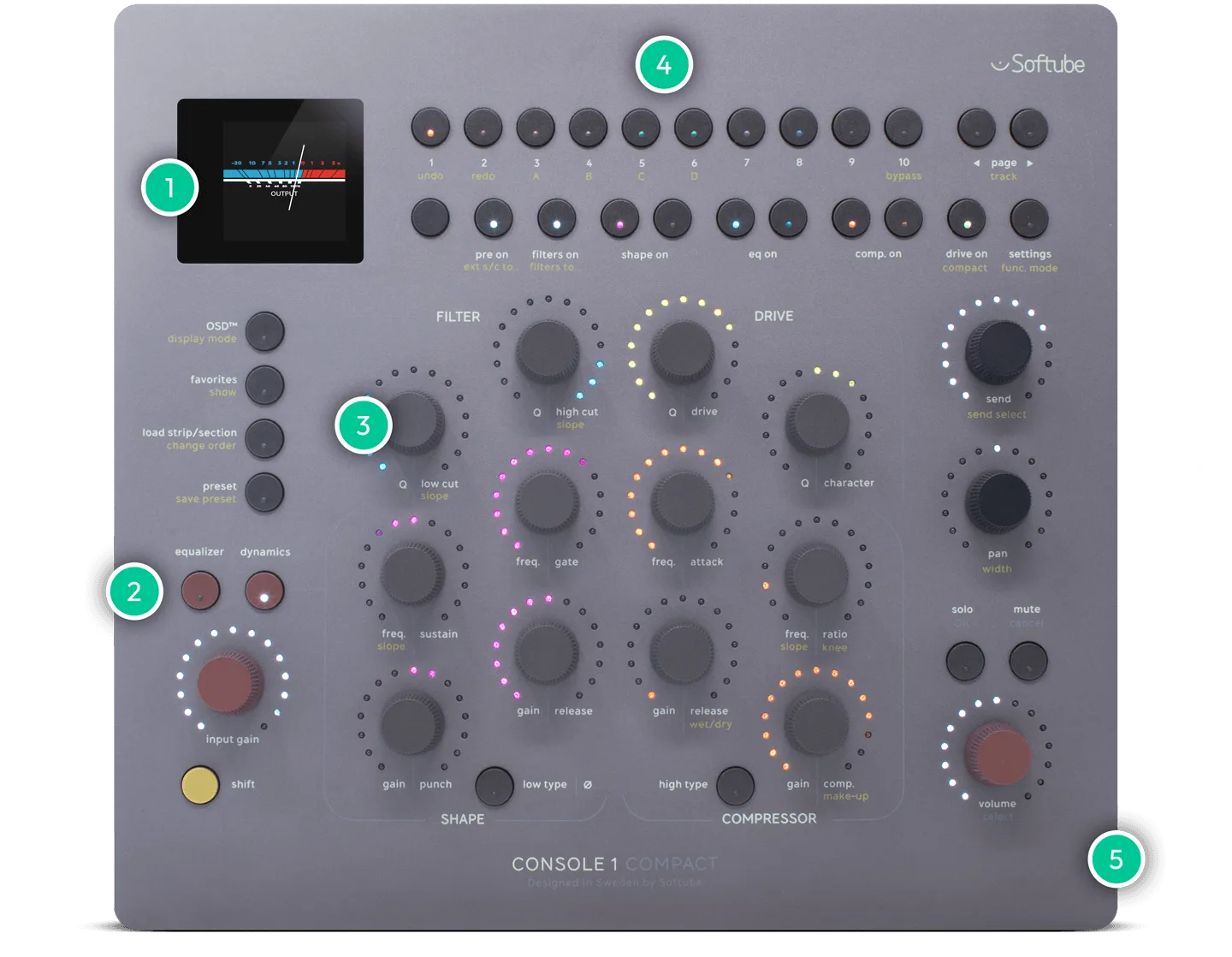Tap the solo button
Image resolution: width=1232 pixels, height=957 pixels.
pos(965,662)
